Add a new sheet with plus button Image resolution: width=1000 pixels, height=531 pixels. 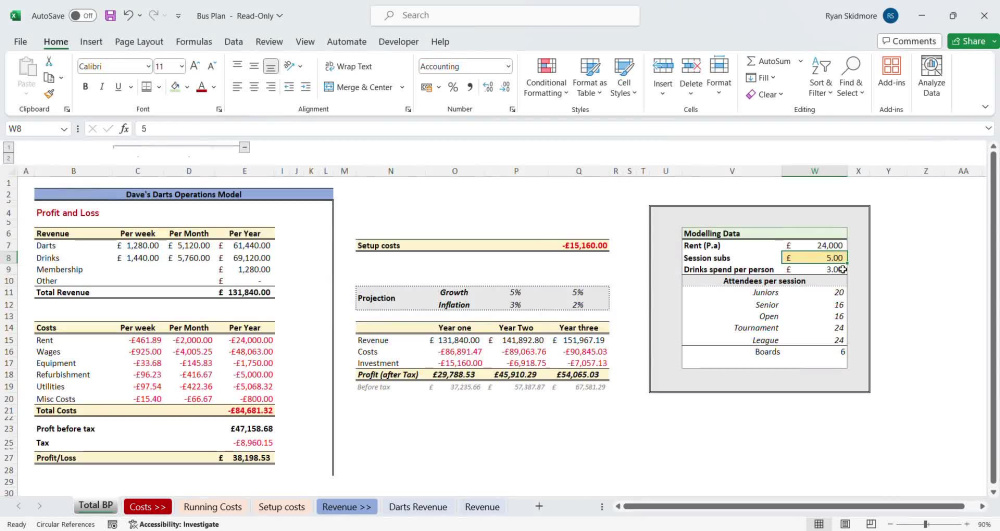(539, 506)
